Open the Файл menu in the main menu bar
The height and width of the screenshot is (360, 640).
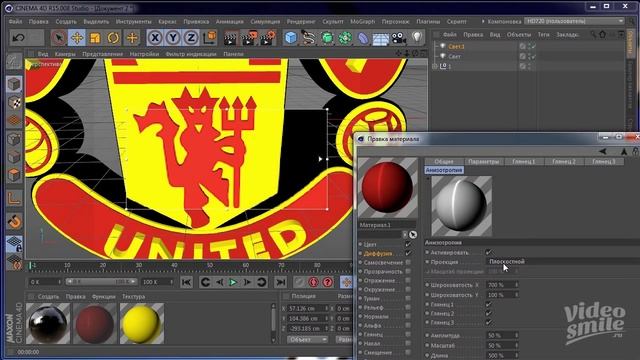(x=16, y=22)
